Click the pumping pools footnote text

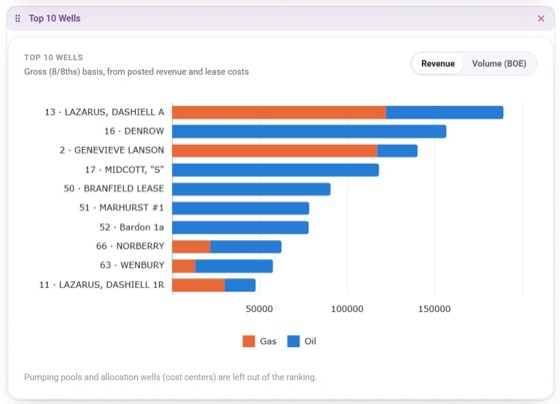[x=170, y=377]
